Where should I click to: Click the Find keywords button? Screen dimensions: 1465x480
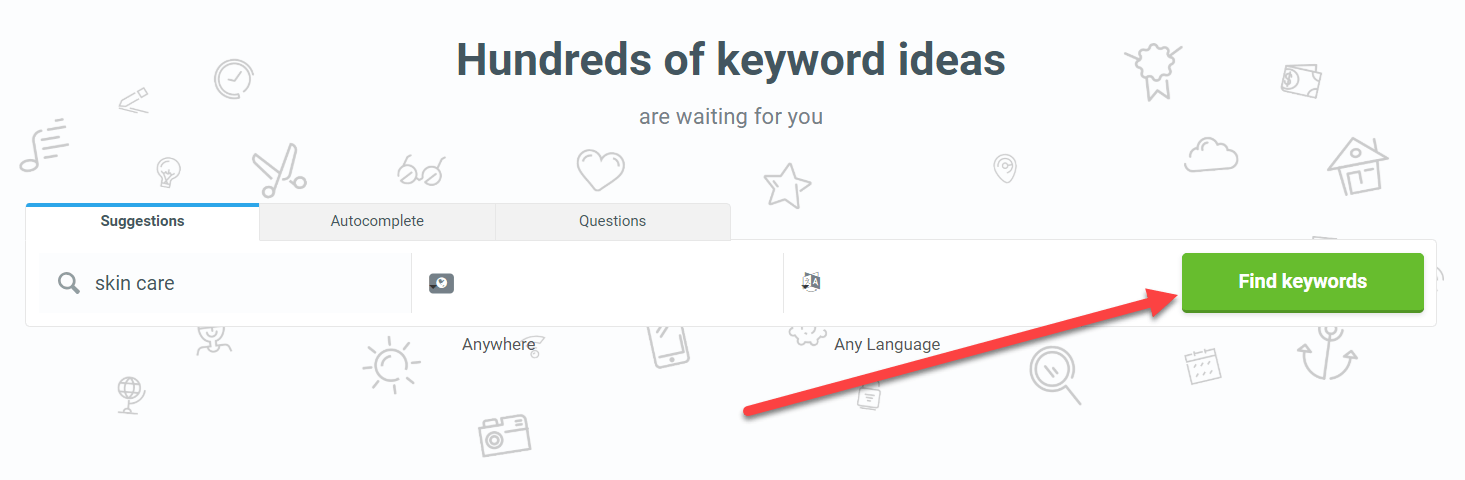[1302, 282]
